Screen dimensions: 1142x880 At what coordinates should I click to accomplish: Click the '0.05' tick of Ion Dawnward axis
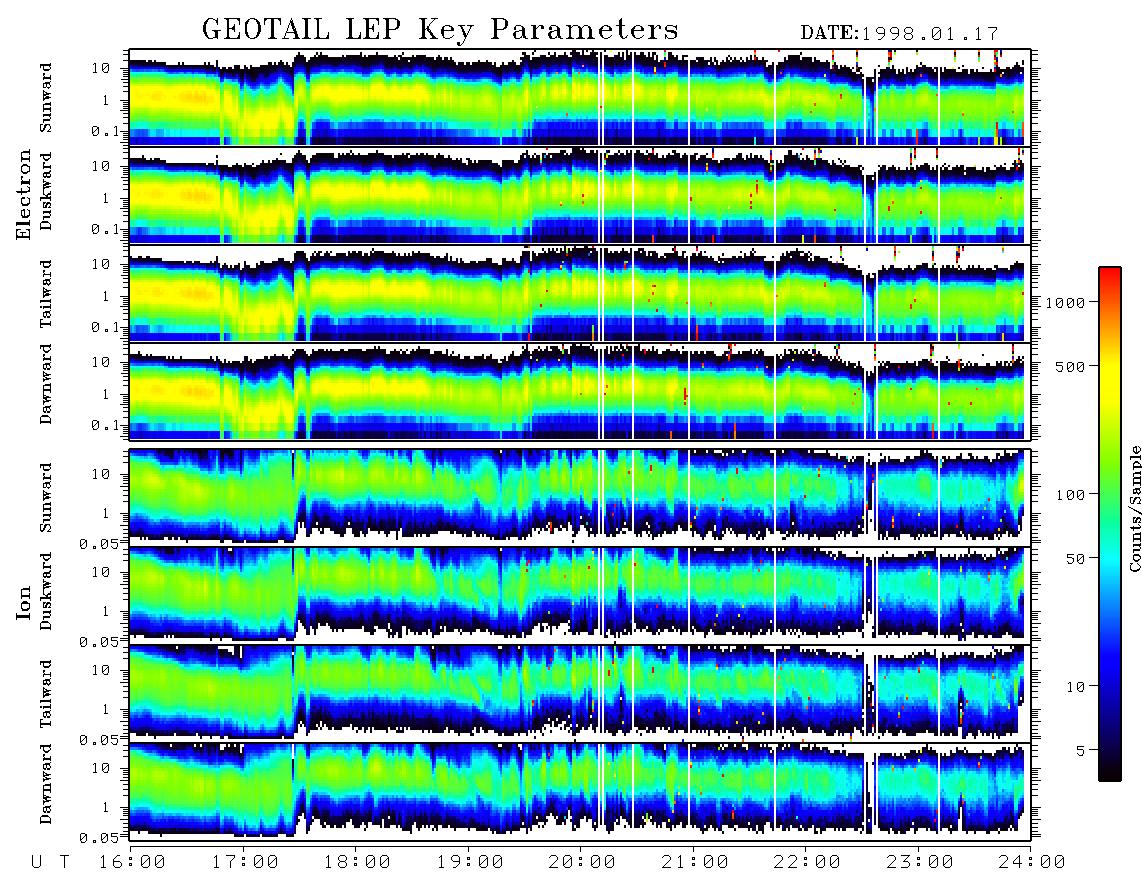point(99,838)
